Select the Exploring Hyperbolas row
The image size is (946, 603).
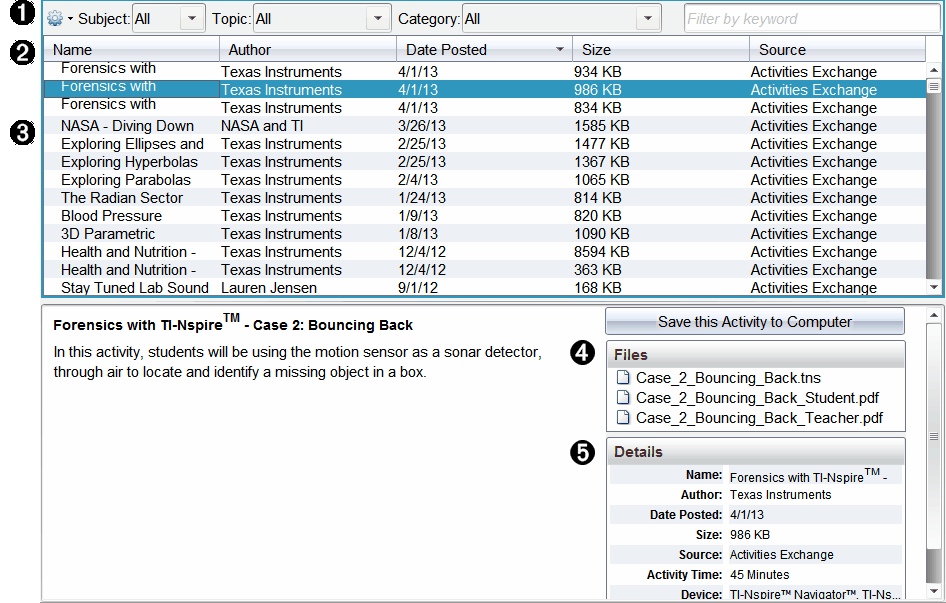click(x=130, y=162)
